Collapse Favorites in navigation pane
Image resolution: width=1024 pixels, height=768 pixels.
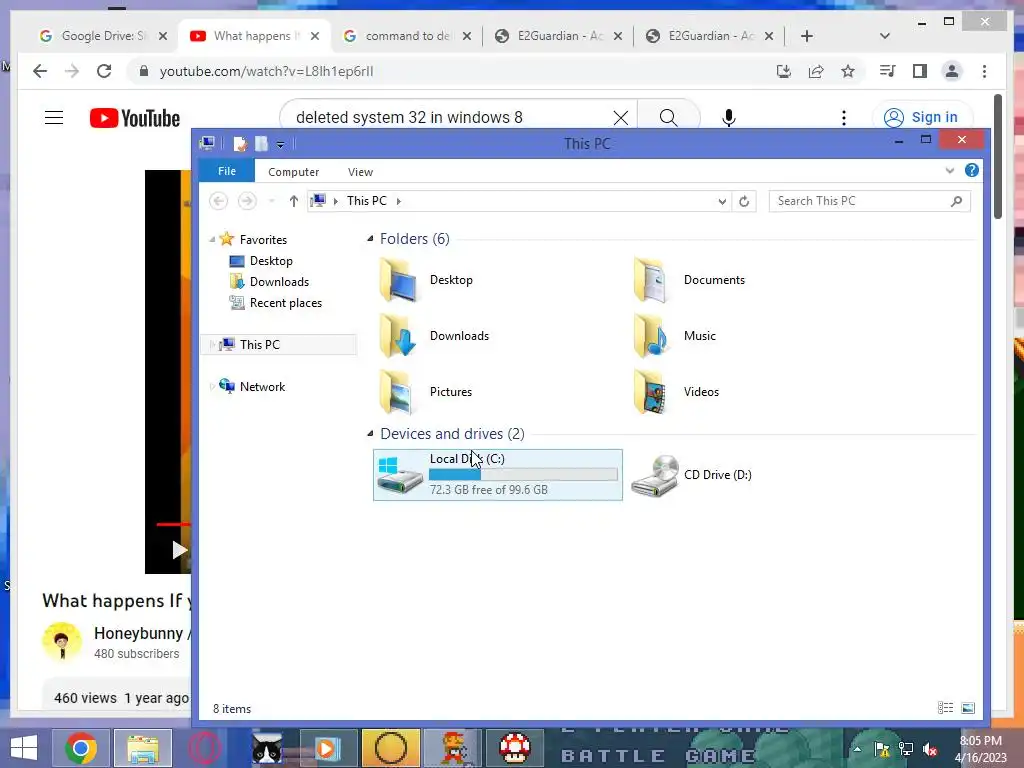click(x=212, y=240)
